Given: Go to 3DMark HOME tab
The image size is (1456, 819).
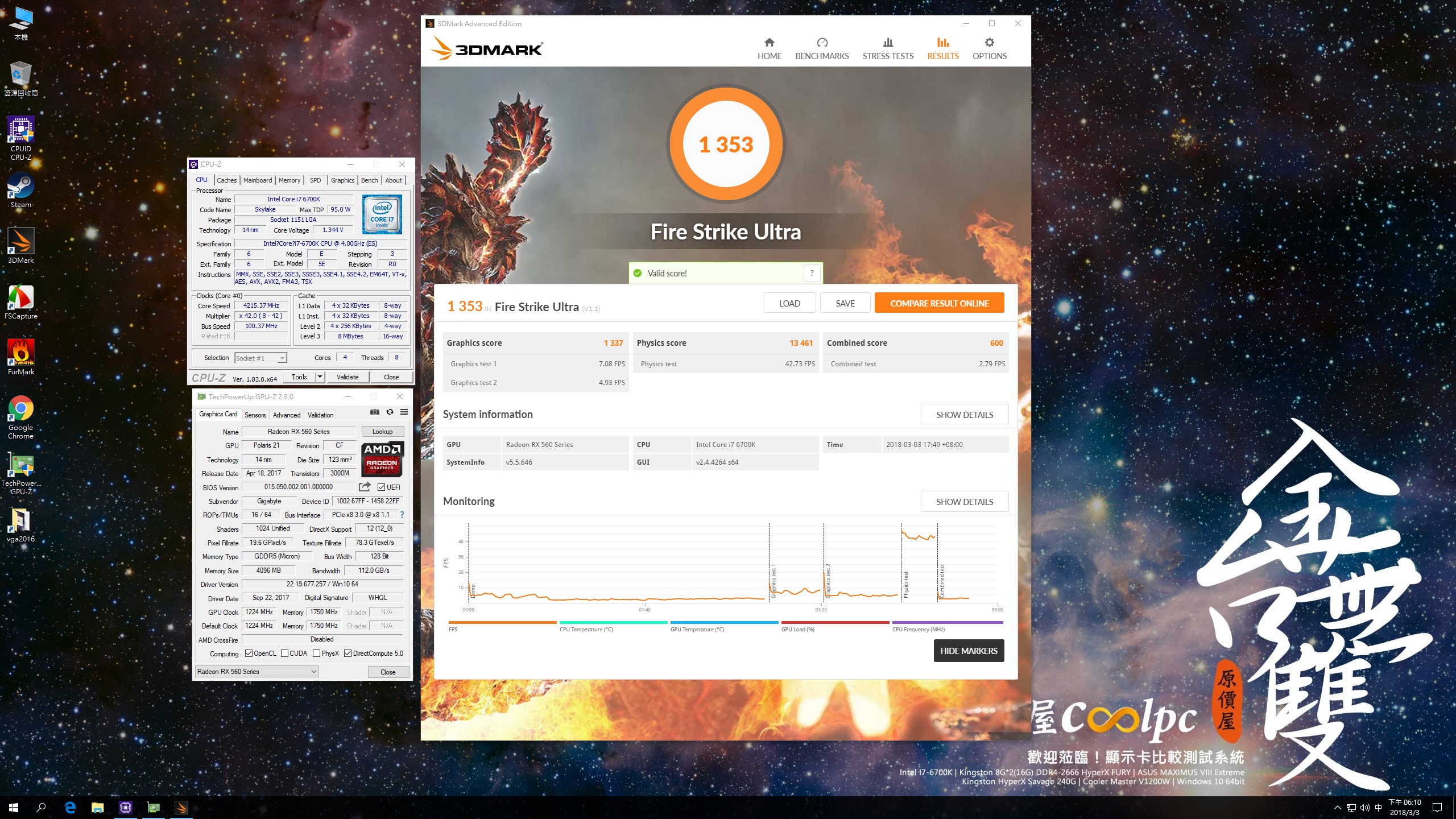Looking at the screenshot, I should pyautogui.click(x=769, y=49).
